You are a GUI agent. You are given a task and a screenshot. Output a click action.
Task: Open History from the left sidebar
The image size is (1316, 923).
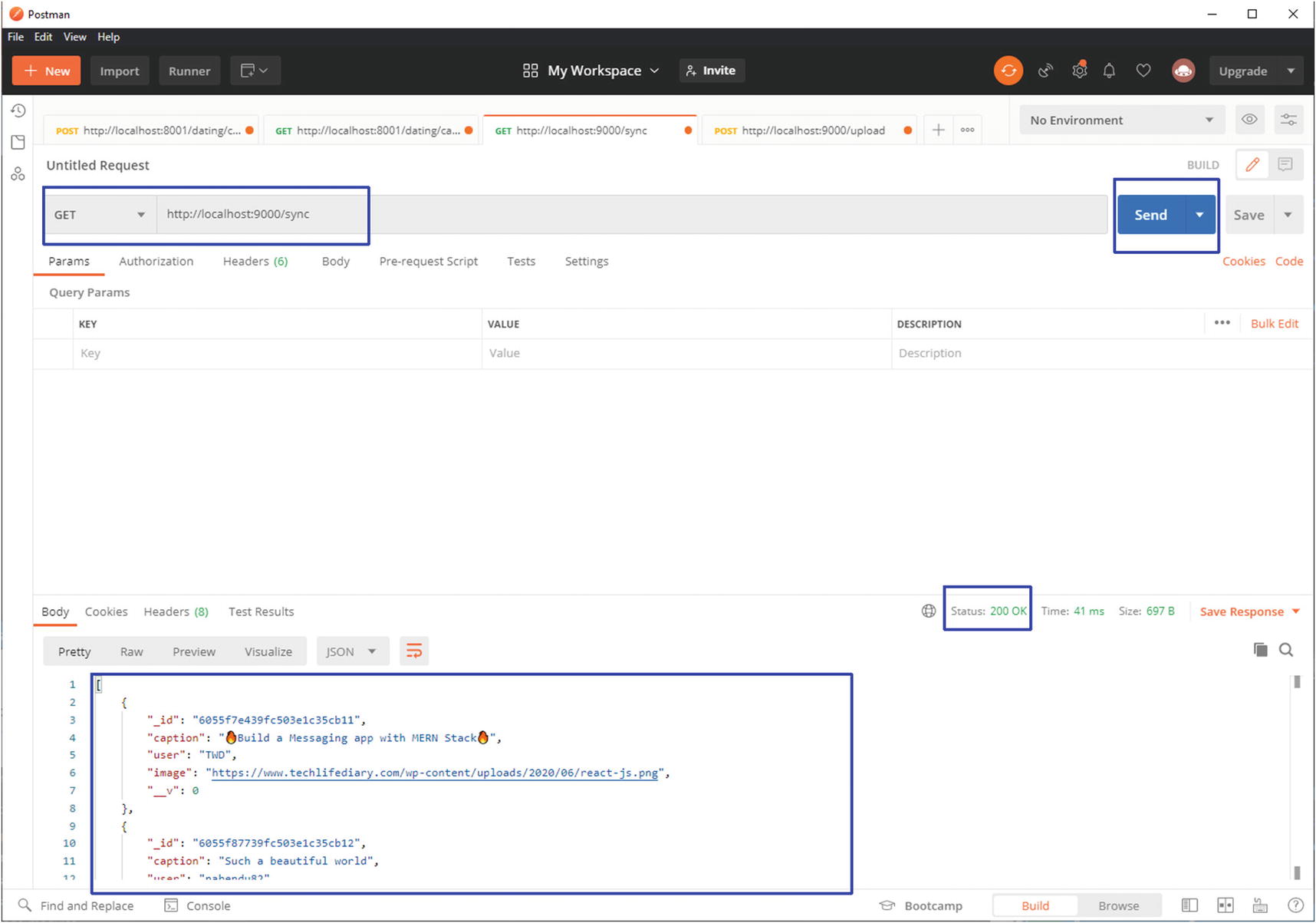click(18, 111)
